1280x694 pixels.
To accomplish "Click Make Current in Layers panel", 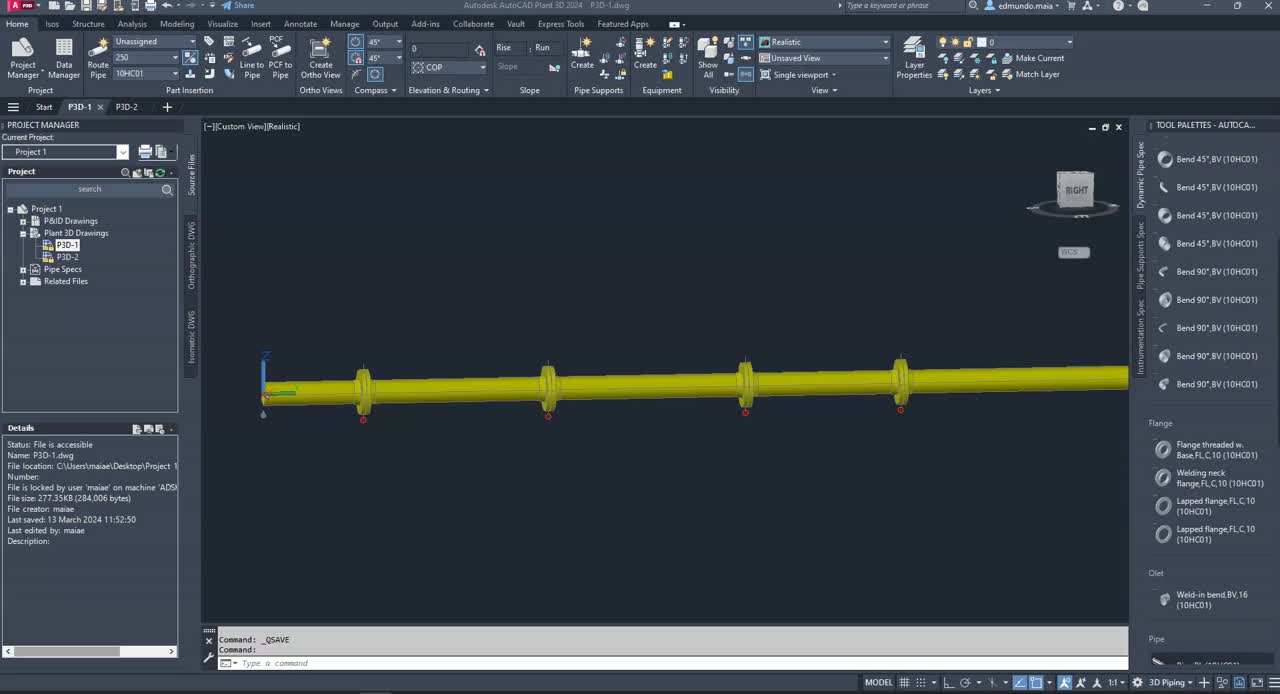I will point(1039,58).
